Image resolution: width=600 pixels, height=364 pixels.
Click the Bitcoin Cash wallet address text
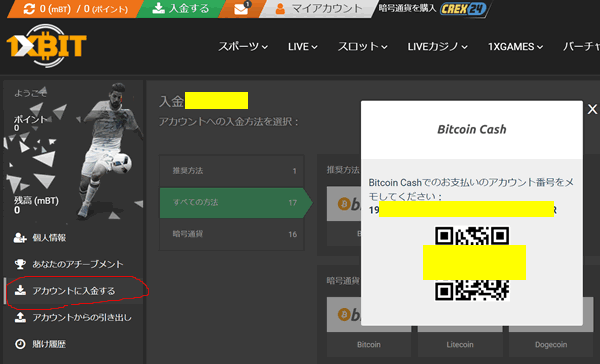click(463, 209)
